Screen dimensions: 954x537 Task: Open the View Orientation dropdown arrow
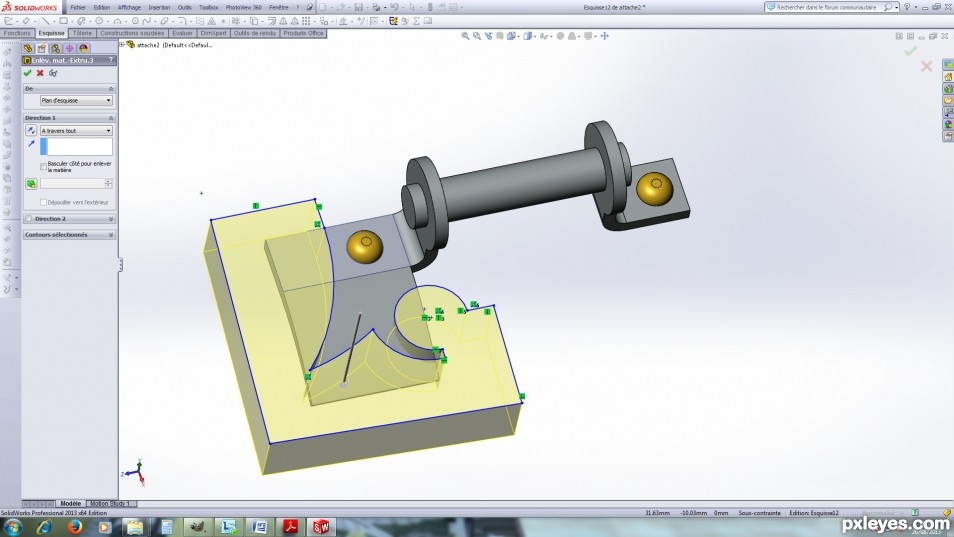point(518,36)
